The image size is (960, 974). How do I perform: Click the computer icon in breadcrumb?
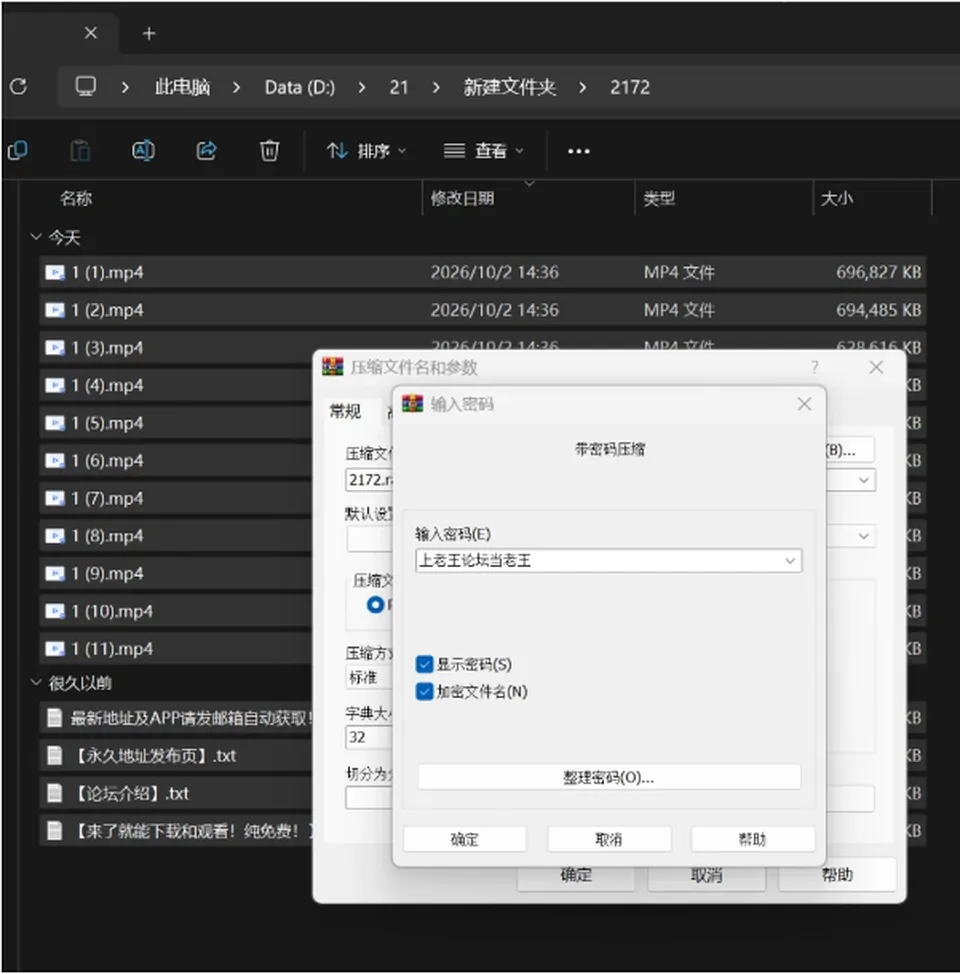(x=86, y=86)
